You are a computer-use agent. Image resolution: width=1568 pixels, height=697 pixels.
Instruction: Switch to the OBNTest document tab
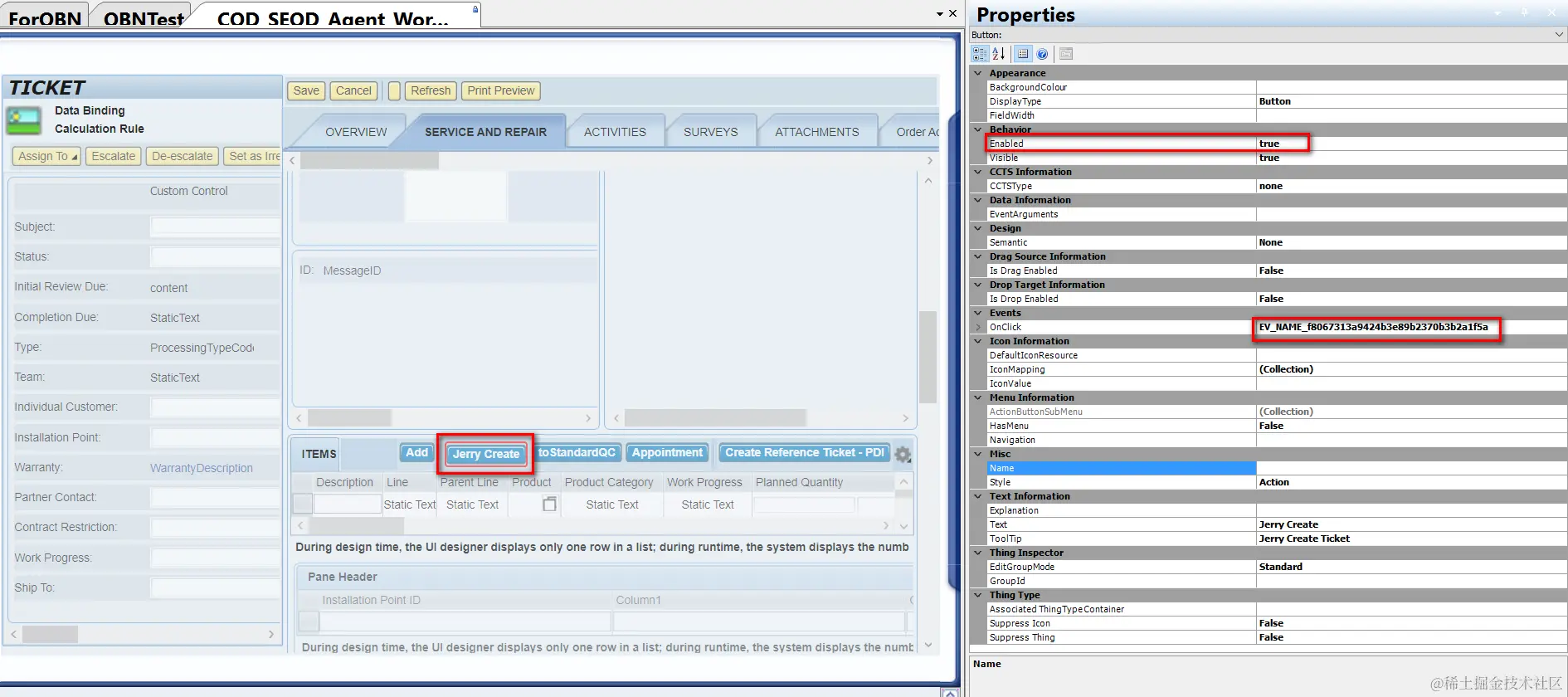coord(144,17)
